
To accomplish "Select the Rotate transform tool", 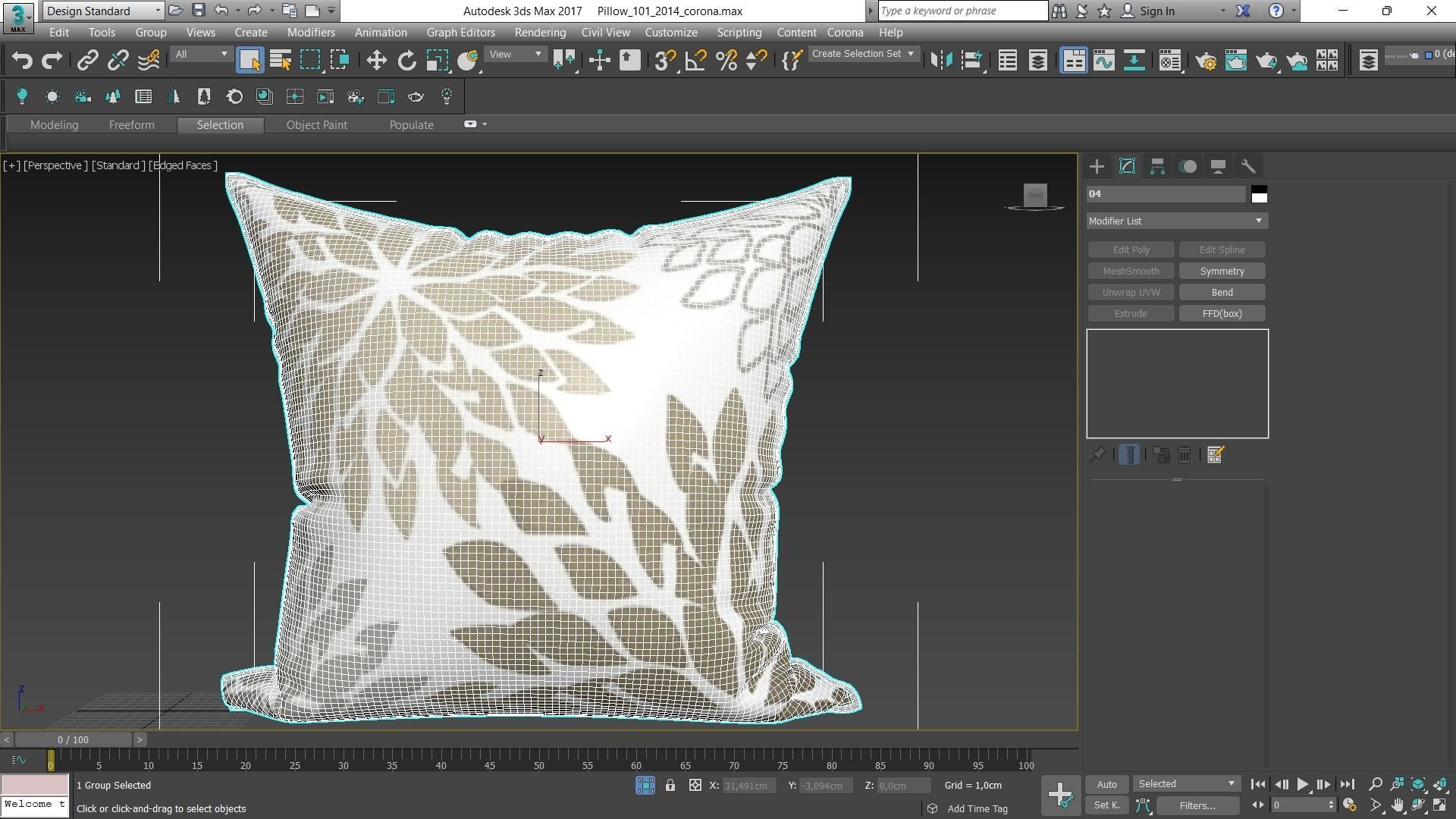I will pyautogui.click(x=407, y=61).
